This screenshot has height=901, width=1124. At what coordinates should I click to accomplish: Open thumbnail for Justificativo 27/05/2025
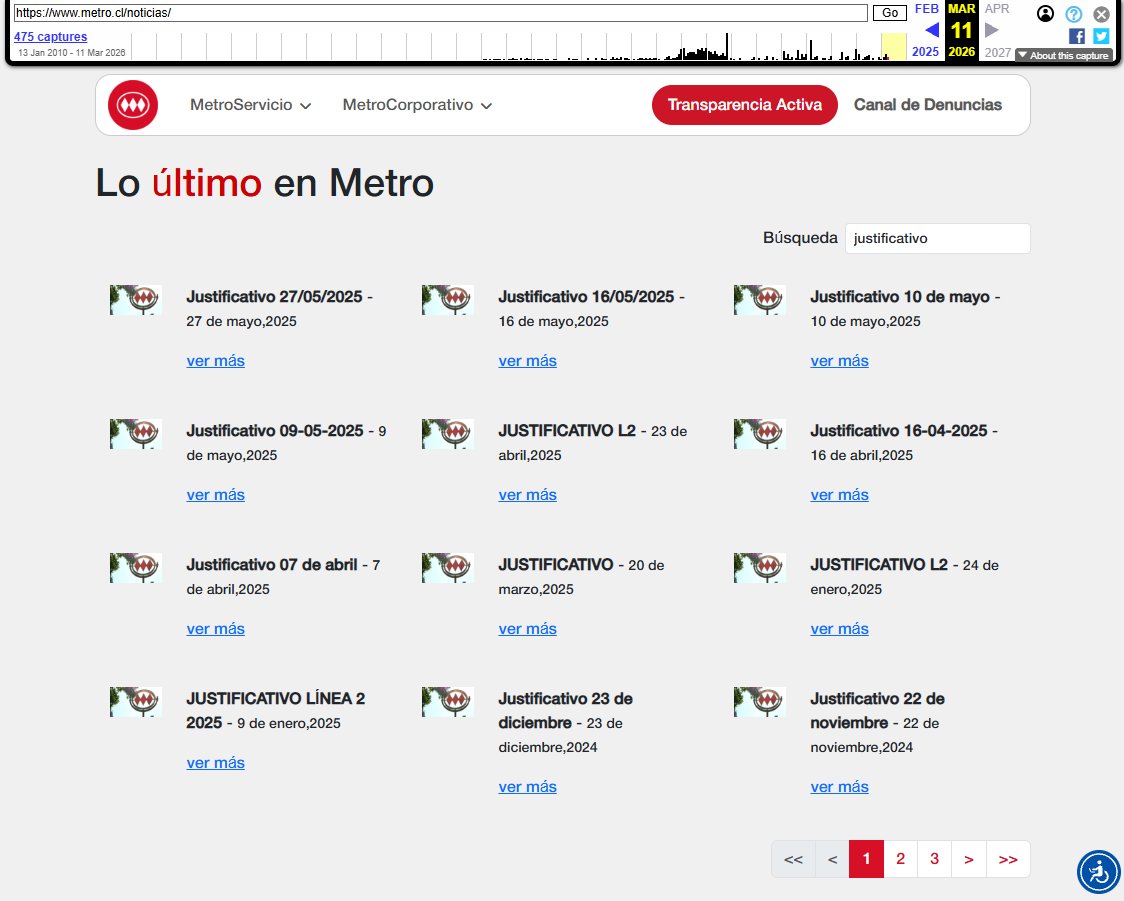pos(135,300)
